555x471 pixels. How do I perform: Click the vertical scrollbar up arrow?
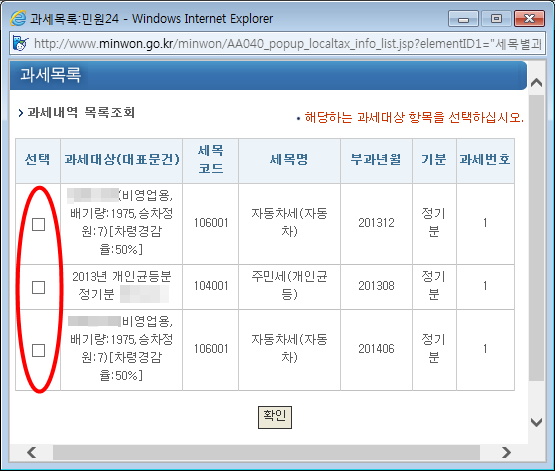tap(537, 83)
